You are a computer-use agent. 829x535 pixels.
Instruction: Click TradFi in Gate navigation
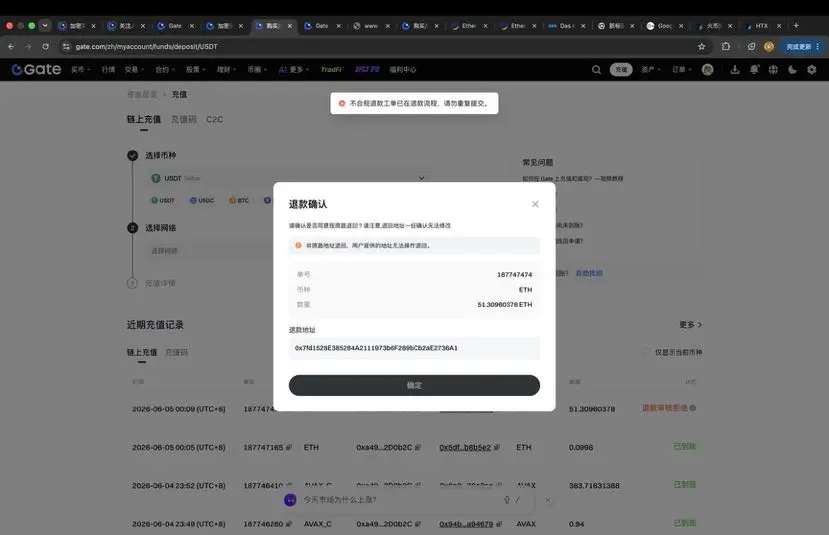pos(332,69)
